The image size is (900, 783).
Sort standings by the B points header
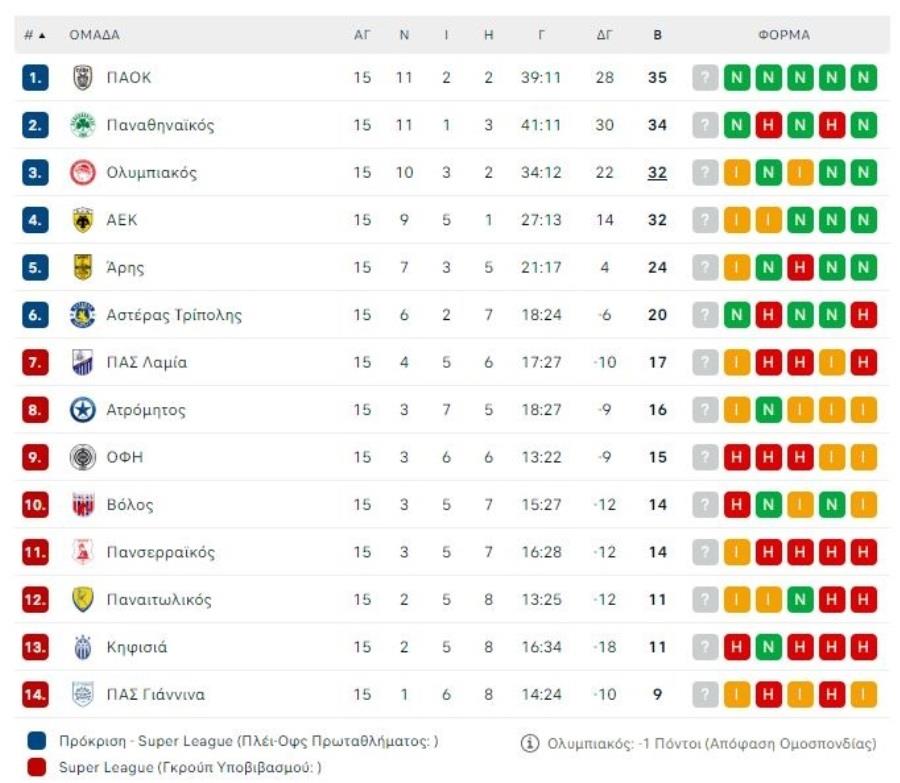(657, 35)
